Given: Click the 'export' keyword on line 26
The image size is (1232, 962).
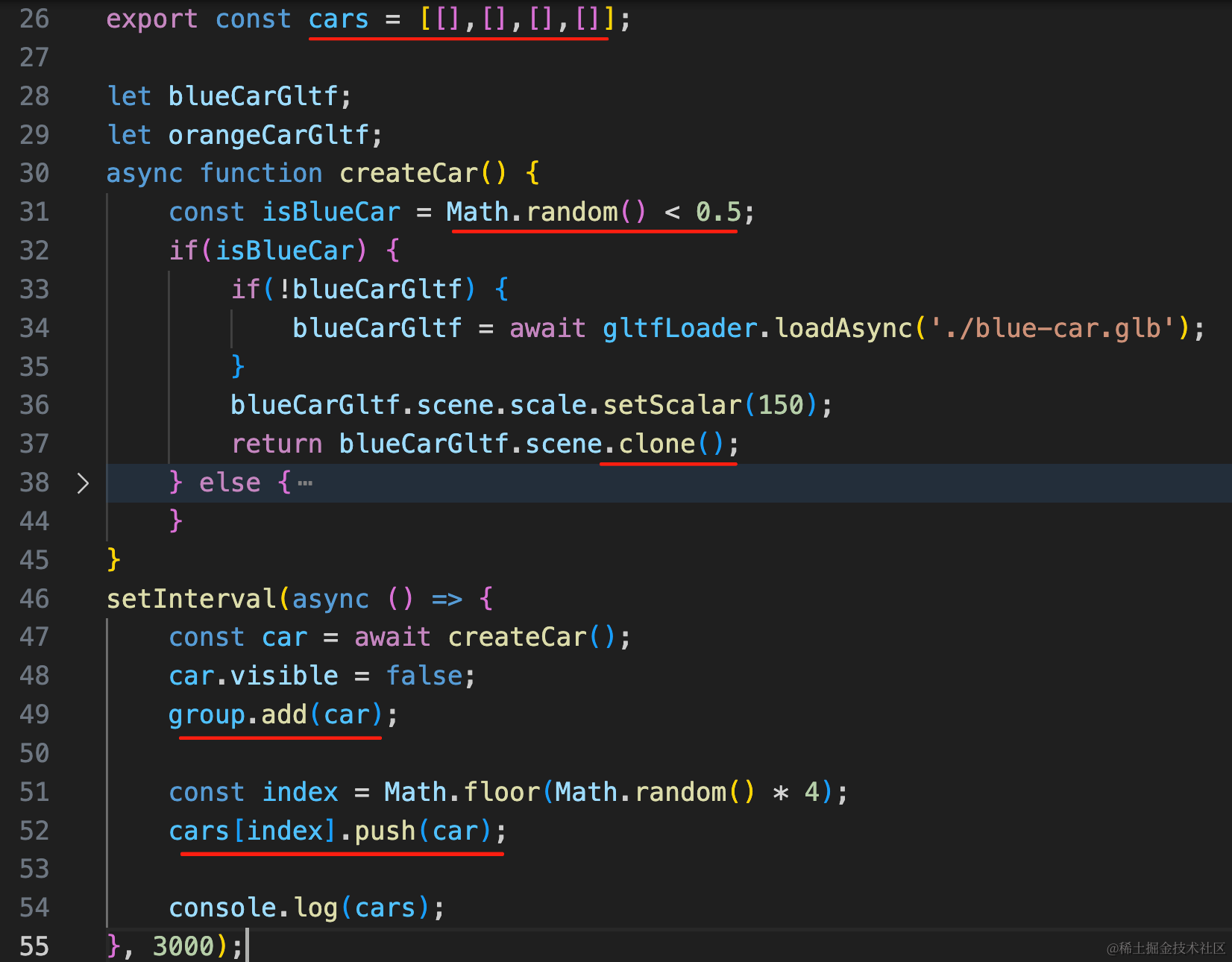Looking at the screenshot, I should click(152, 19).
